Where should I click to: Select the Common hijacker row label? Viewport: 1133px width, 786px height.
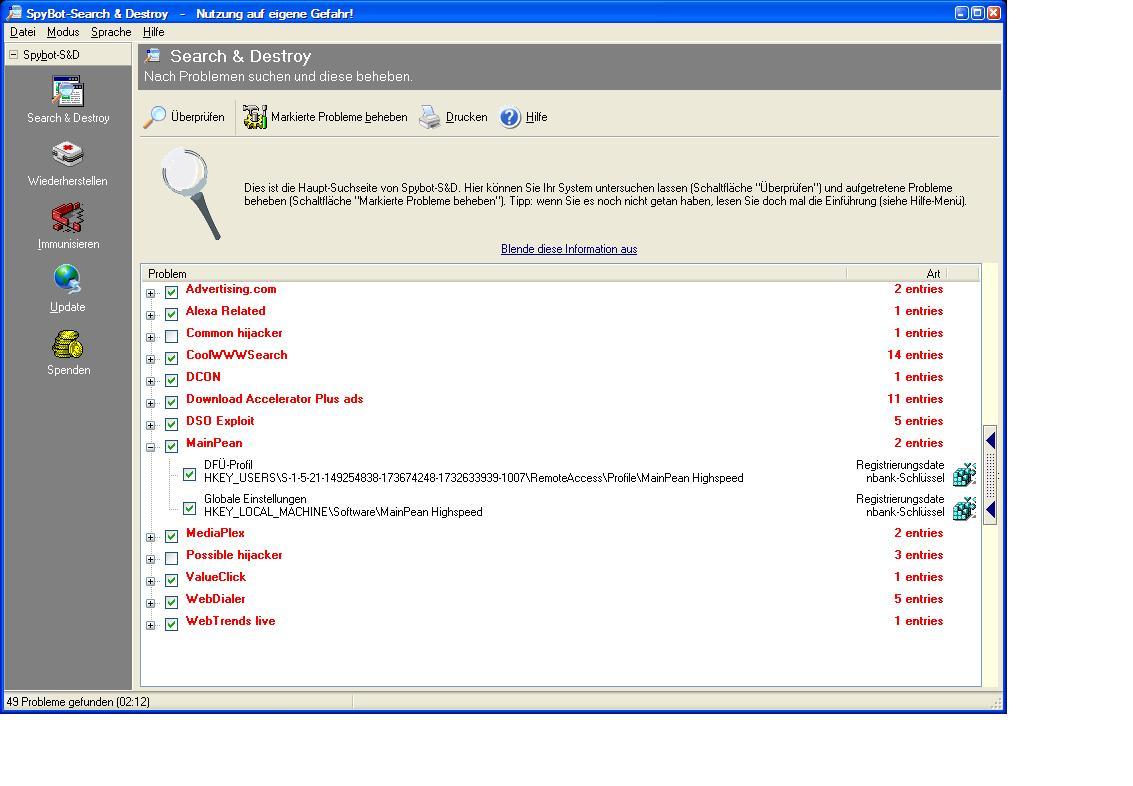[234, 332]
